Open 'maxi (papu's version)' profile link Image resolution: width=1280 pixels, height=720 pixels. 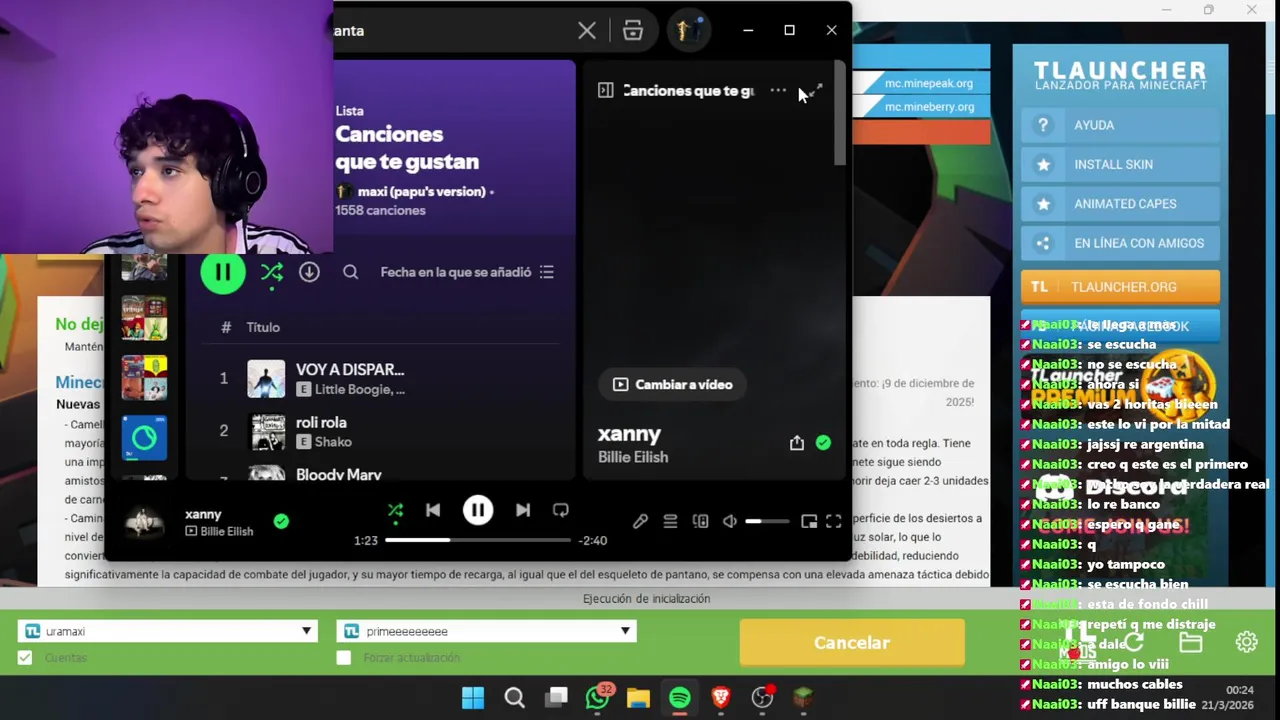420,191
